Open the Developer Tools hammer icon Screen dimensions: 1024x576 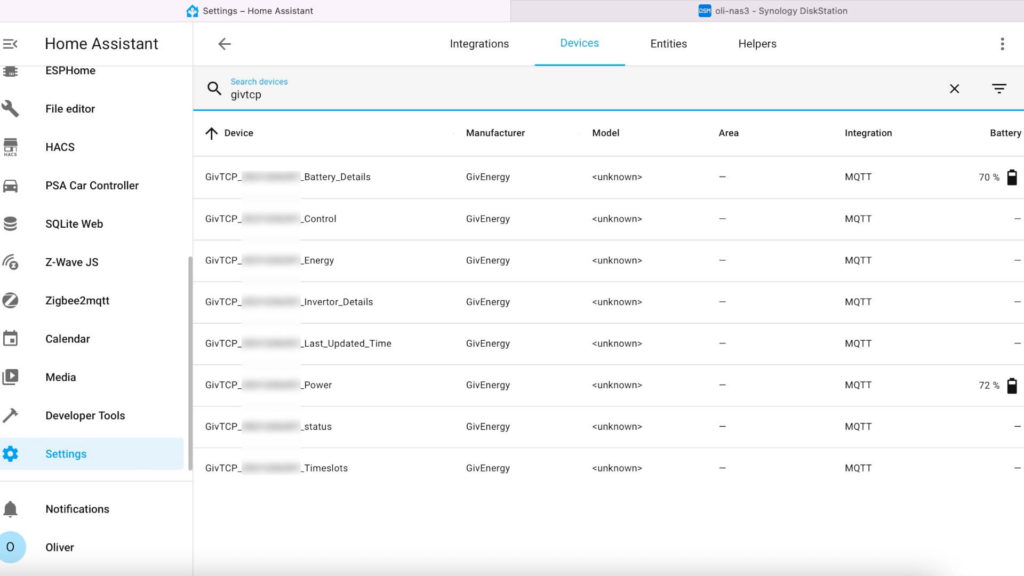tap(10, 415)
